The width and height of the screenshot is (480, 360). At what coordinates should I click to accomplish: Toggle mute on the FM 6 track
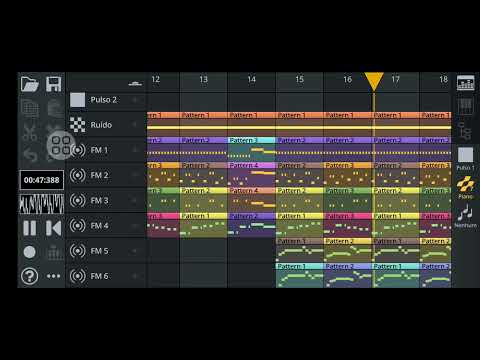[135, 276]
